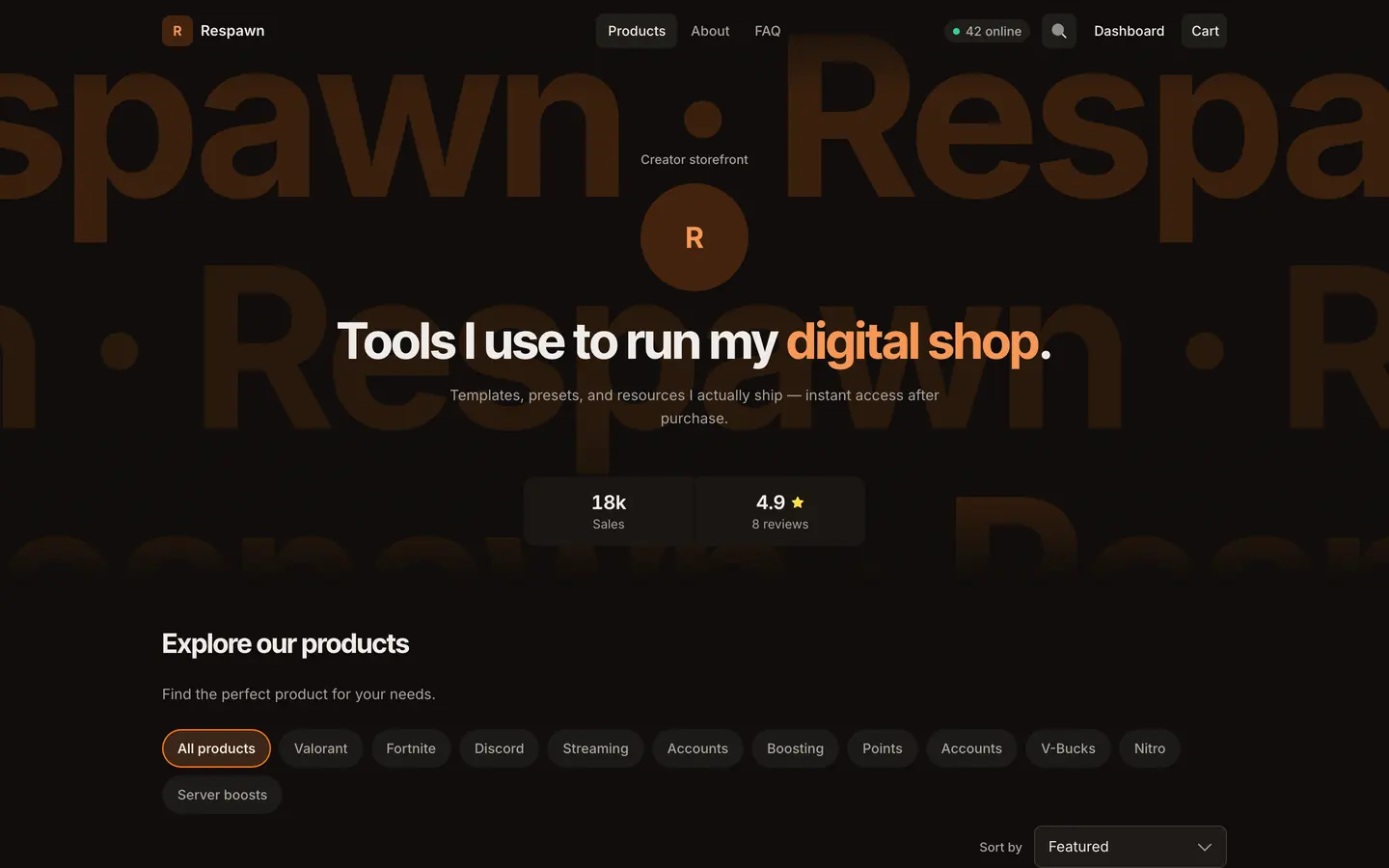The height and width of the screenshot is (868, 1389).
Task: Click the Creator storefront label
Action: 694,160
